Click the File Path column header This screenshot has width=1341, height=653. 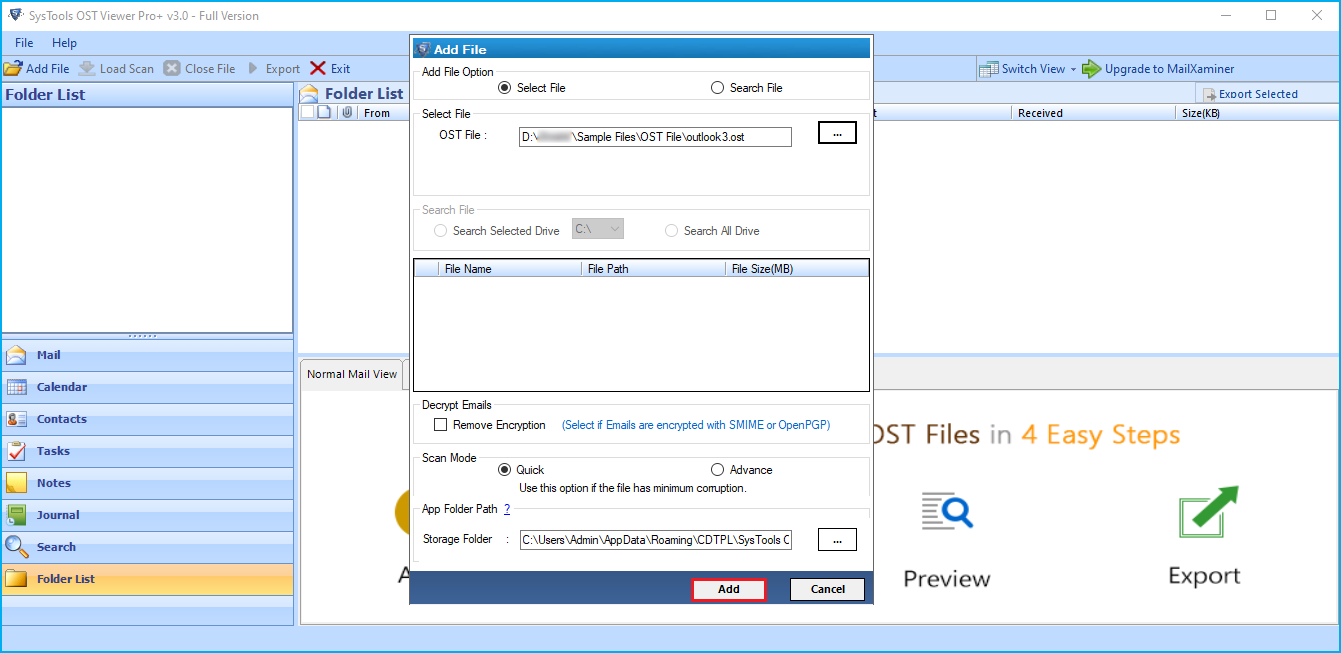pyautogui.click(x=653, y=269)
